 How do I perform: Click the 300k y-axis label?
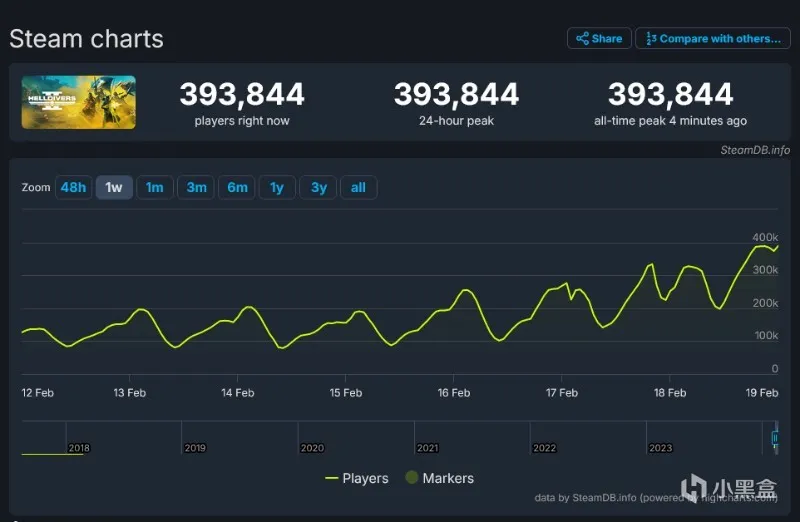tap(765, 270)
